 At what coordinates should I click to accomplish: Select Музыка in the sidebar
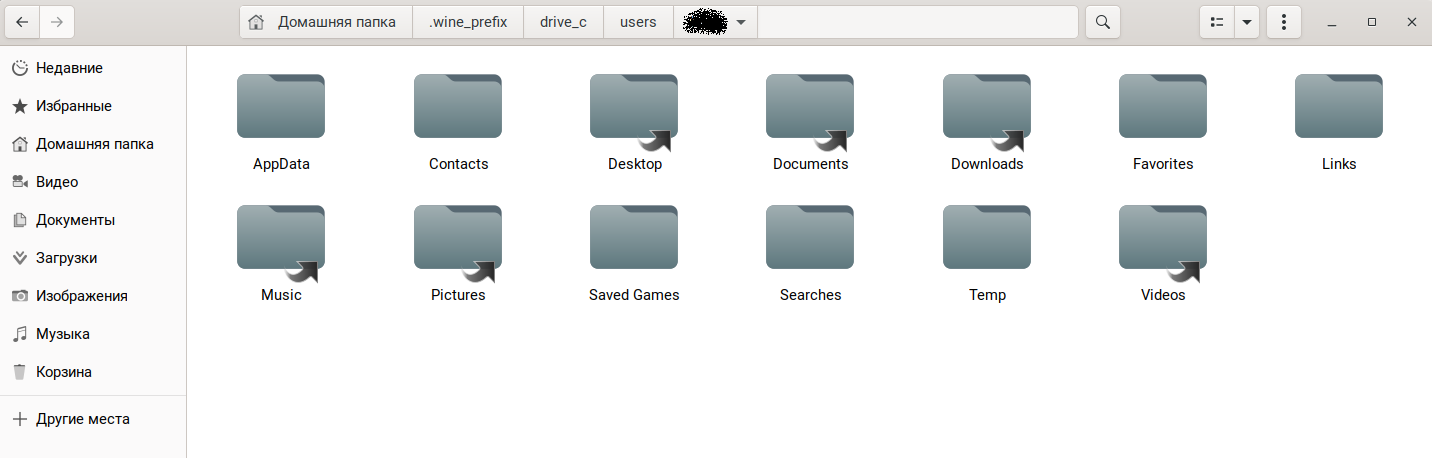[63, 334]
